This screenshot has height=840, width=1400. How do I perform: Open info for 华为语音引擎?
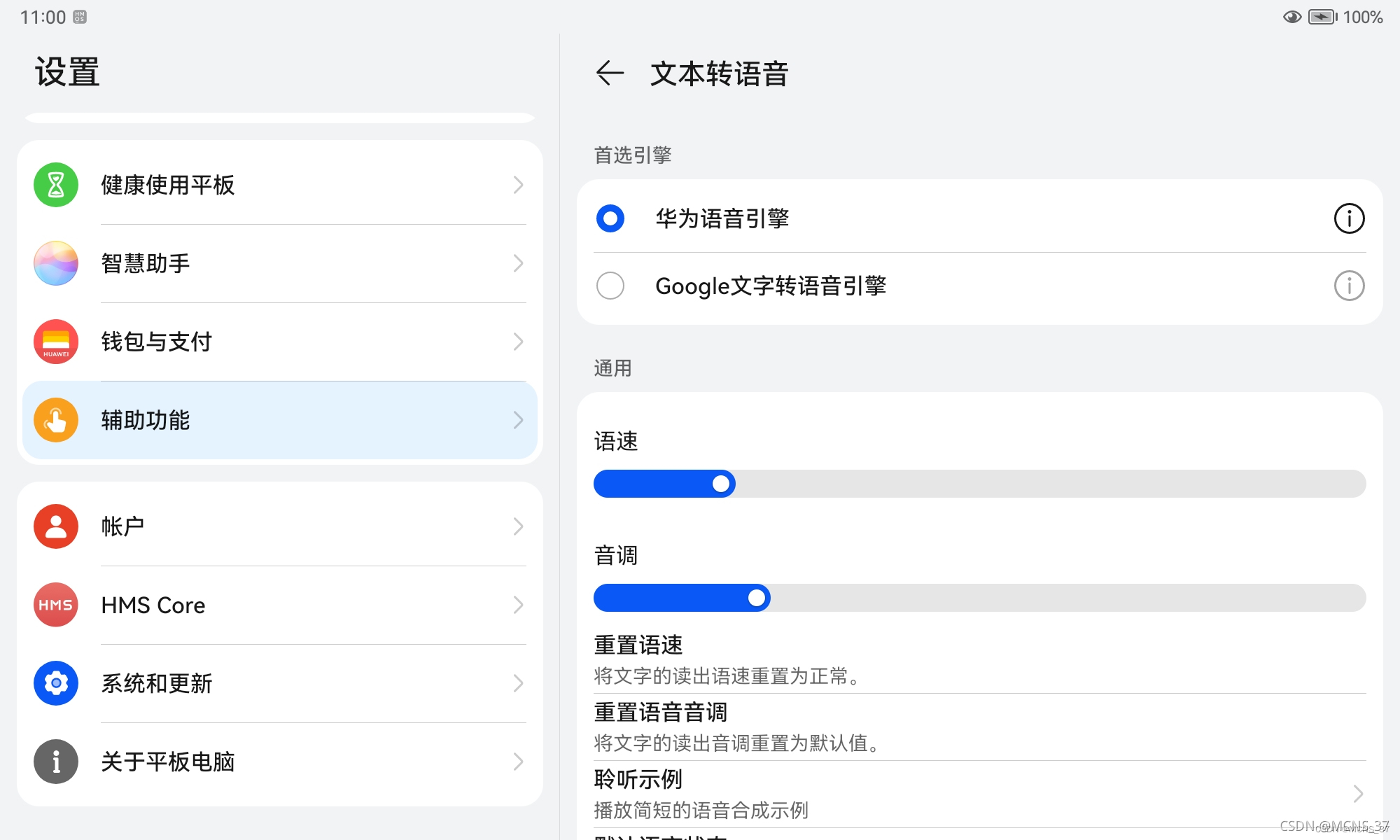[x=1348, y=218]
